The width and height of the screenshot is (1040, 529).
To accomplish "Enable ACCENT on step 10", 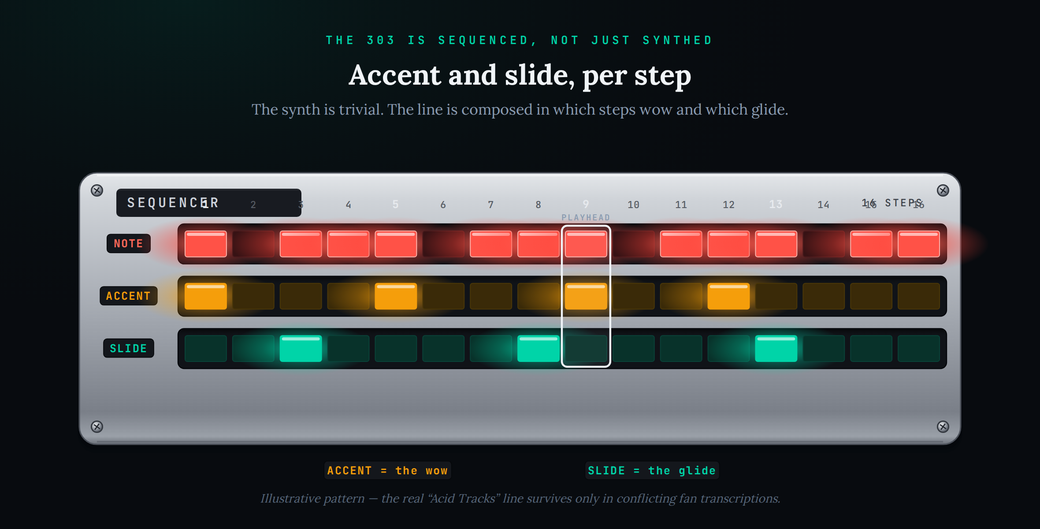I will [x=633, y=296].
